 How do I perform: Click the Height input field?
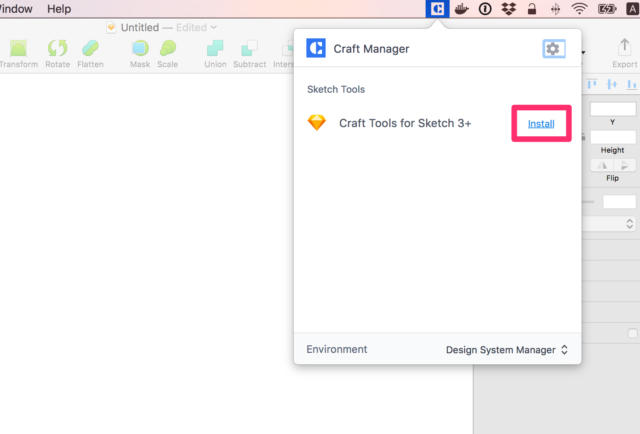coord(613,137)
